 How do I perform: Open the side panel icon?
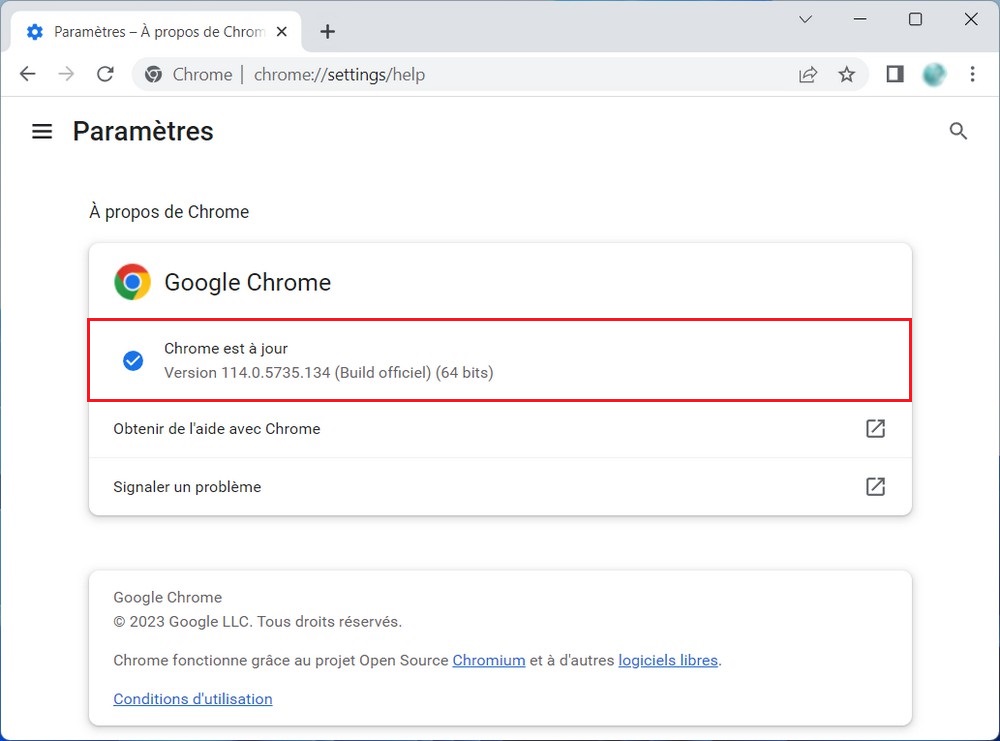click(895, 75)
